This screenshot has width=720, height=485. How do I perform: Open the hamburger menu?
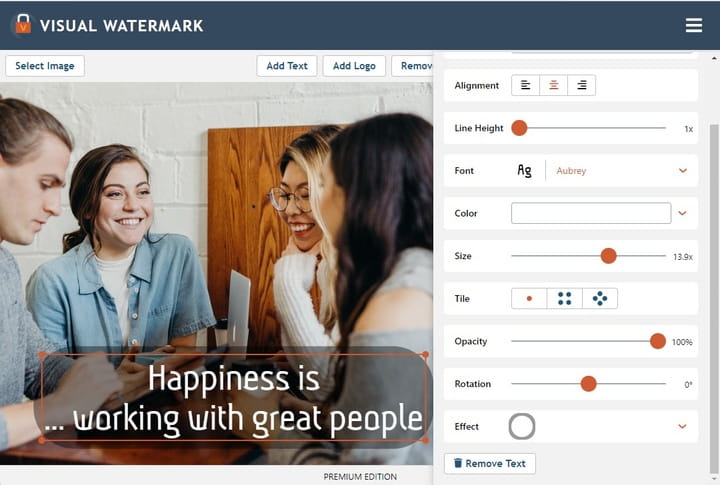(x=693, y=25)
